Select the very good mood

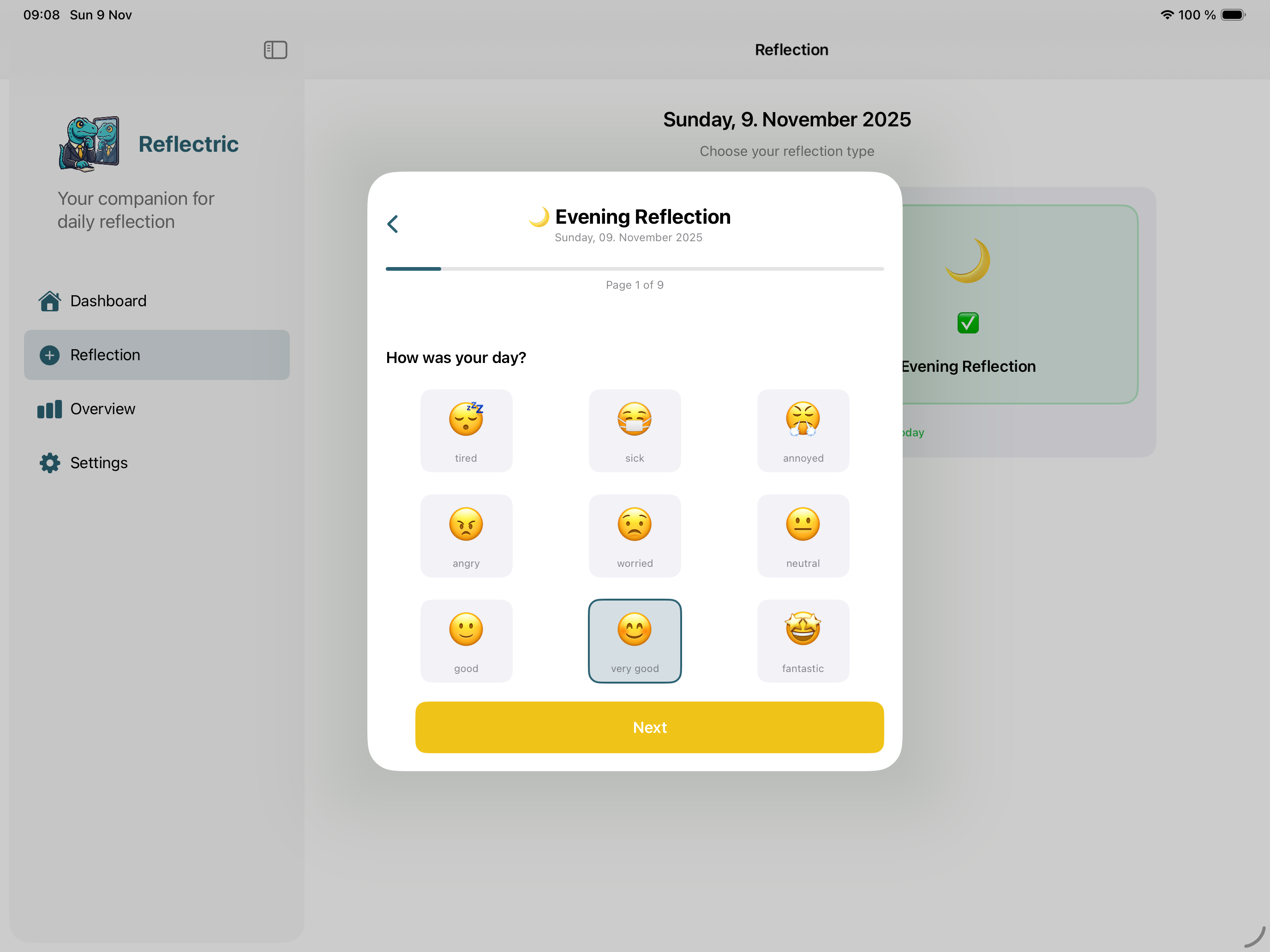[635, 640]
